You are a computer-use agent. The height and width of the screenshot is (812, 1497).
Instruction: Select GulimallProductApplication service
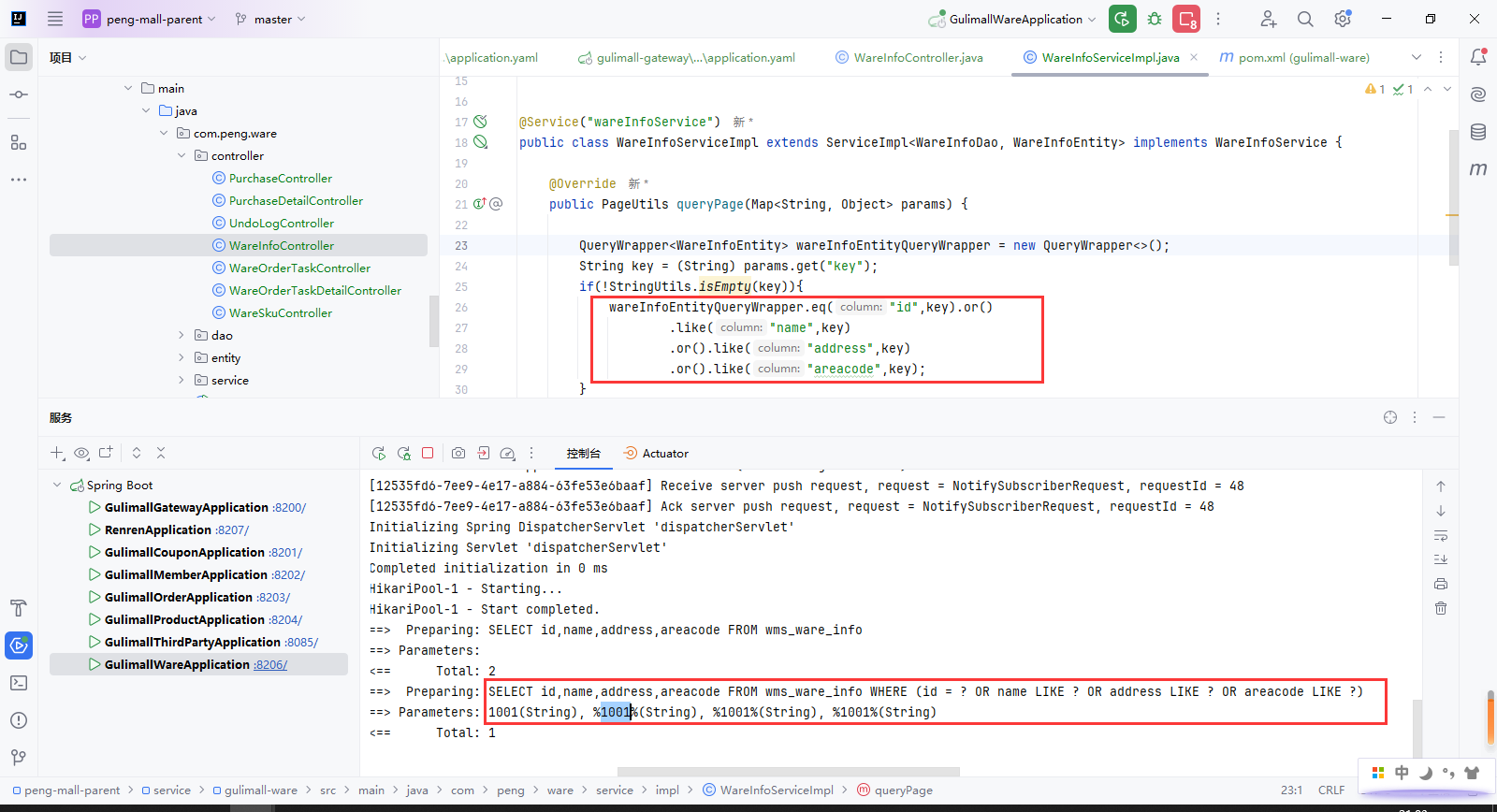tap(184, 619)
